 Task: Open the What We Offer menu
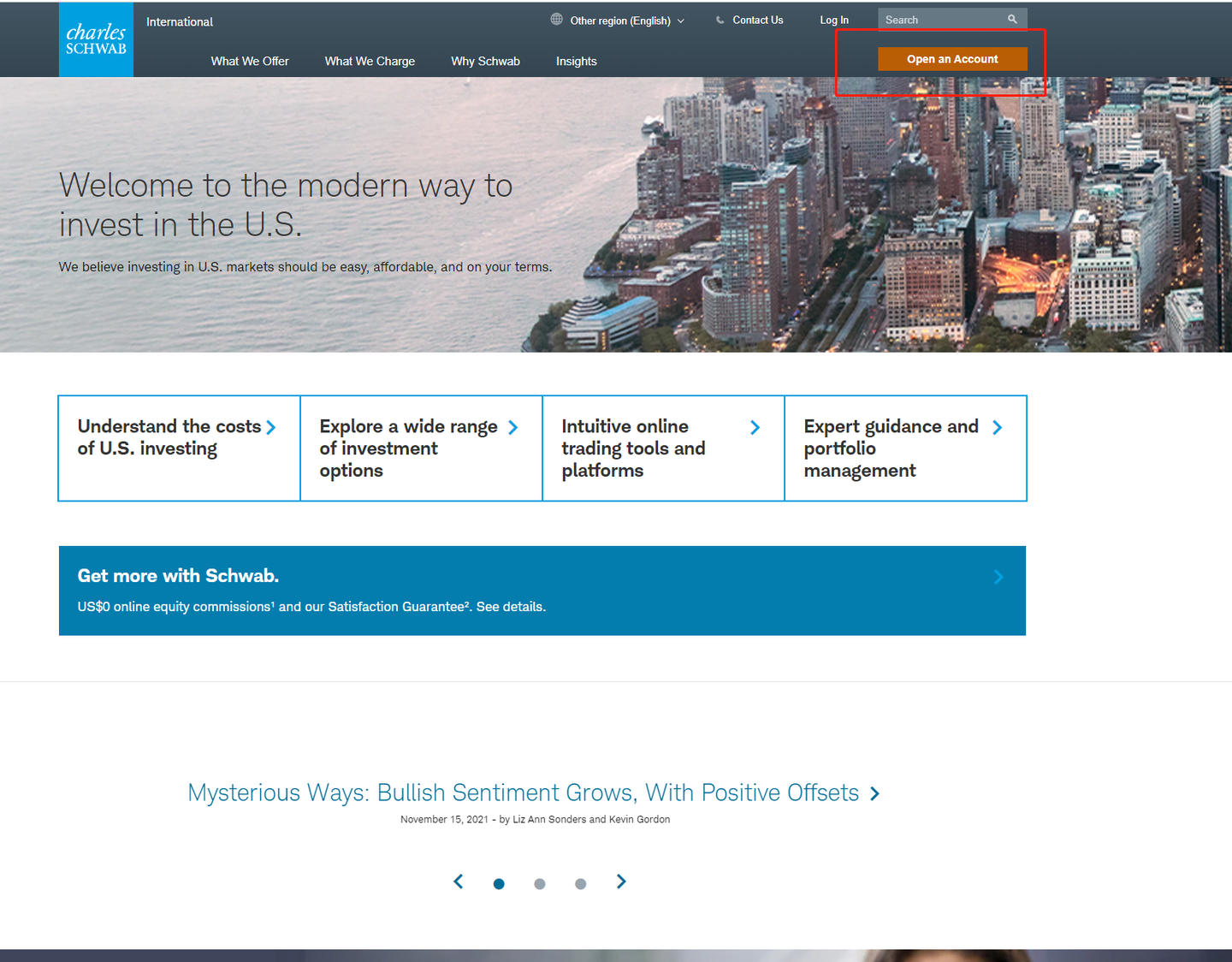point(250,62)
